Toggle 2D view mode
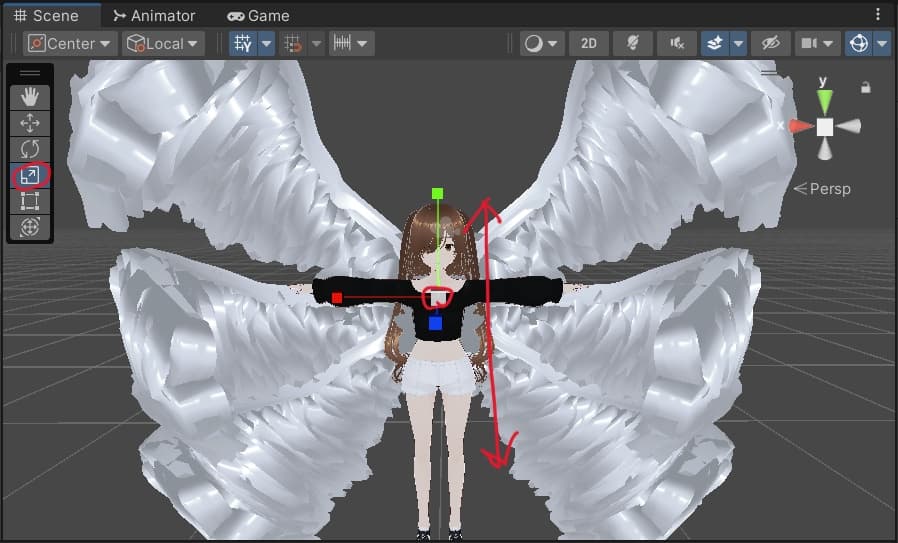Image resolution: width=898 pixels, height=543 pixels. 589,44
